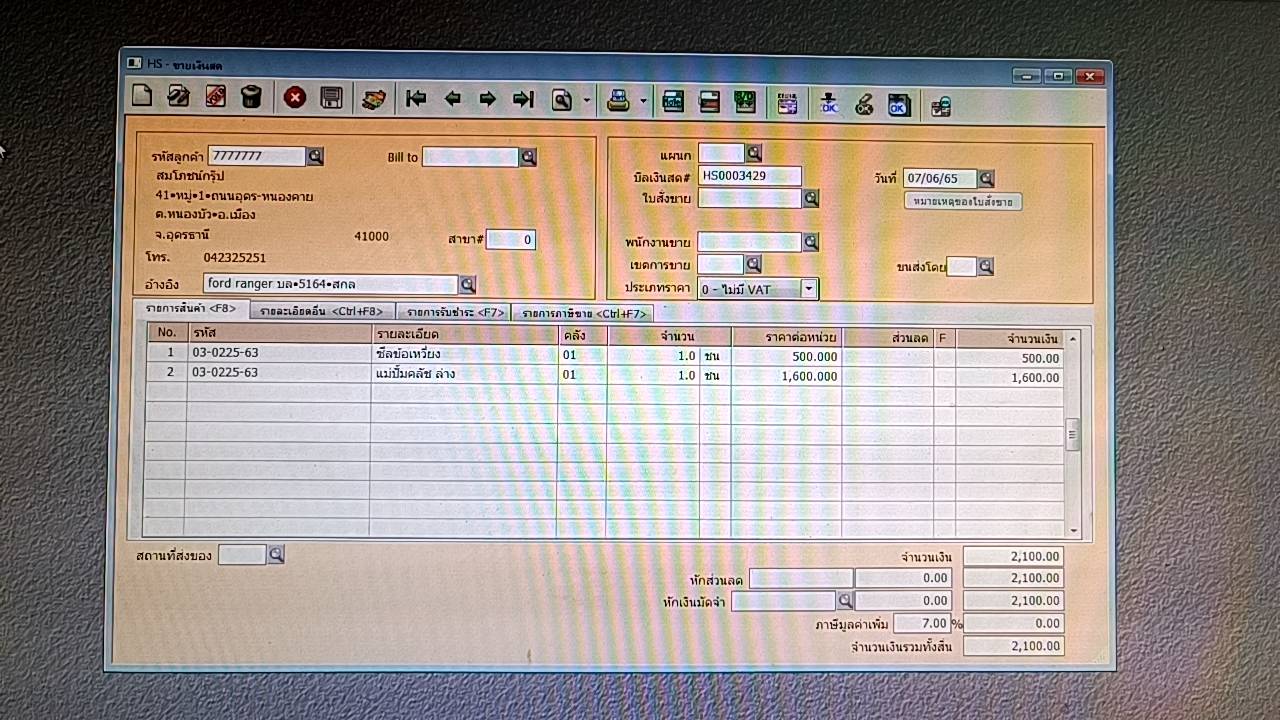The height and width of the screenshot is (720, 1280).
Task: Open the ประเภทราคา dropdown
Action: [x=808, y=289]
